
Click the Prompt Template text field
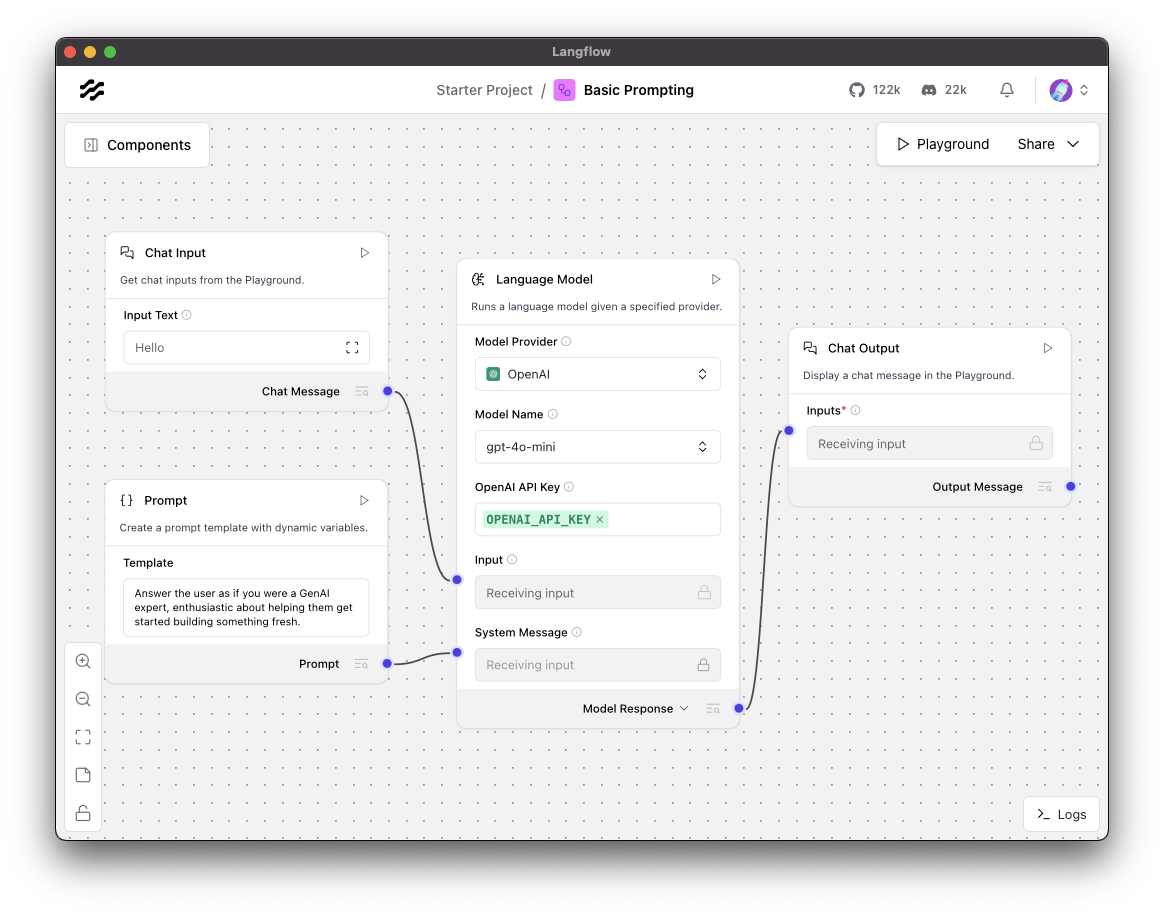pos(246,607)
